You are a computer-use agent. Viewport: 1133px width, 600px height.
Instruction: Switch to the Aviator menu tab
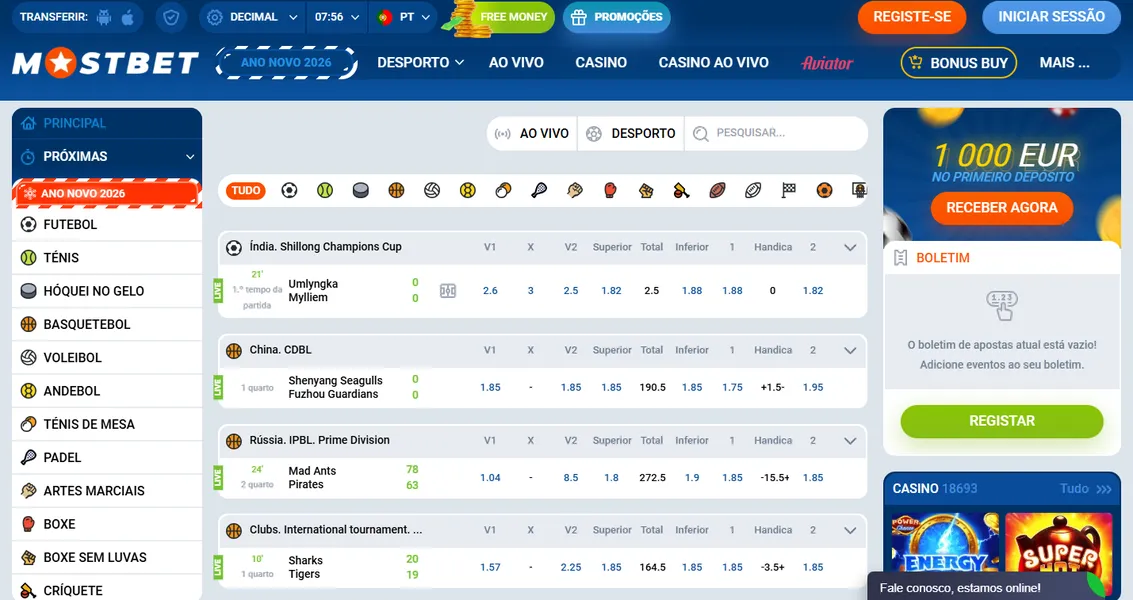[827, 62]
